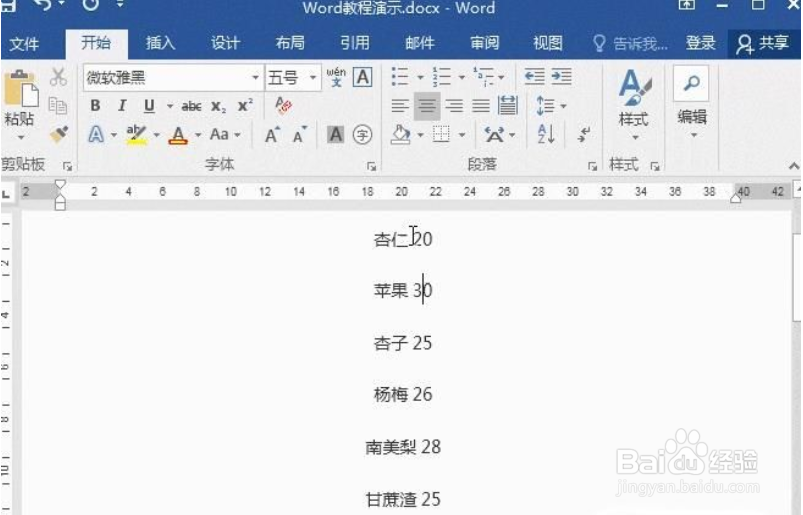The image size is (803, 515).
Task: Apply character border icon
Action: point(363,77)
